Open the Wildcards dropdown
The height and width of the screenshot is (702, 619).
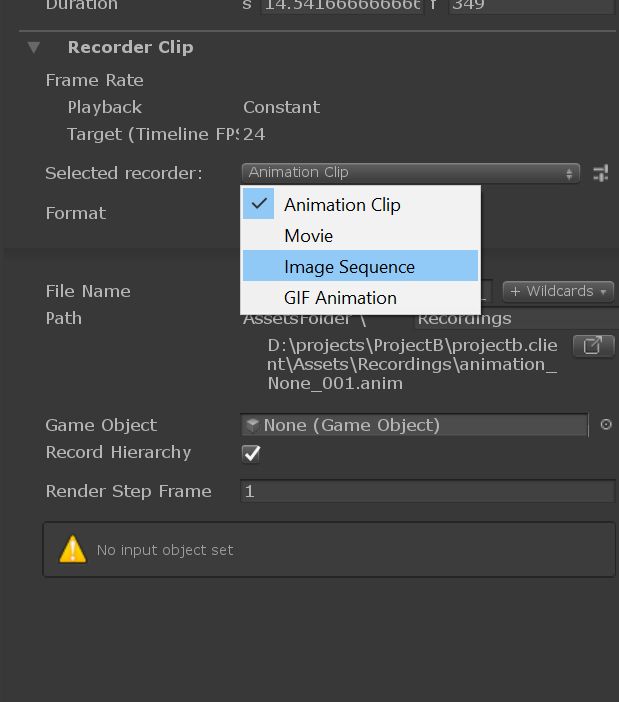pos(558,291)
